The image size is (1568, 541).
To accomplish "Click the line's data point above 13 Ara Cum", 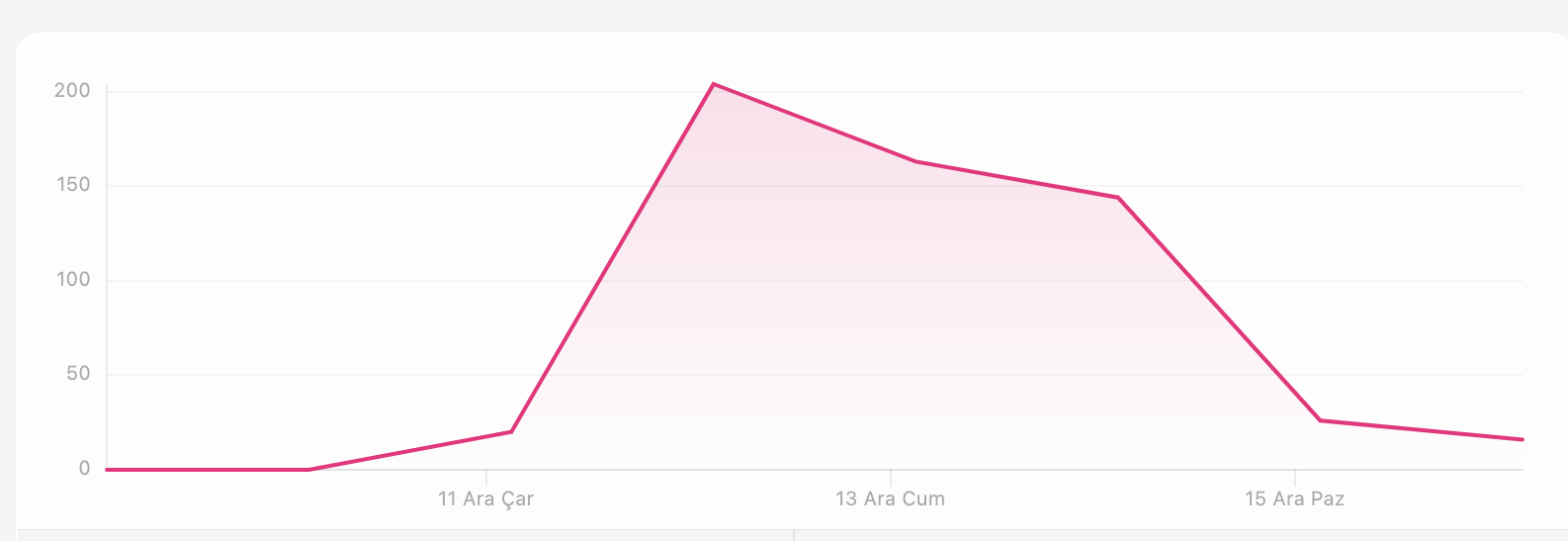I will 915,161.
